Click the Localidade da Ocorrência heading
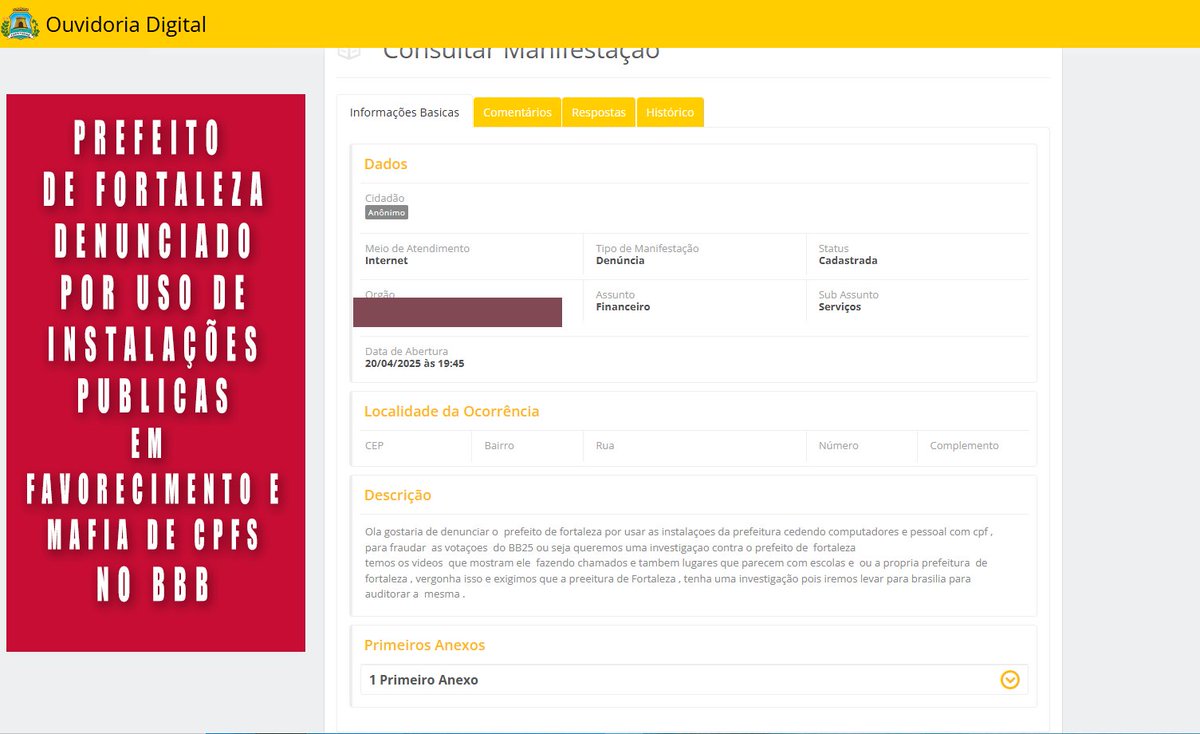Image resolution: width=1200 pixels, height=734 pixels. 452,411
